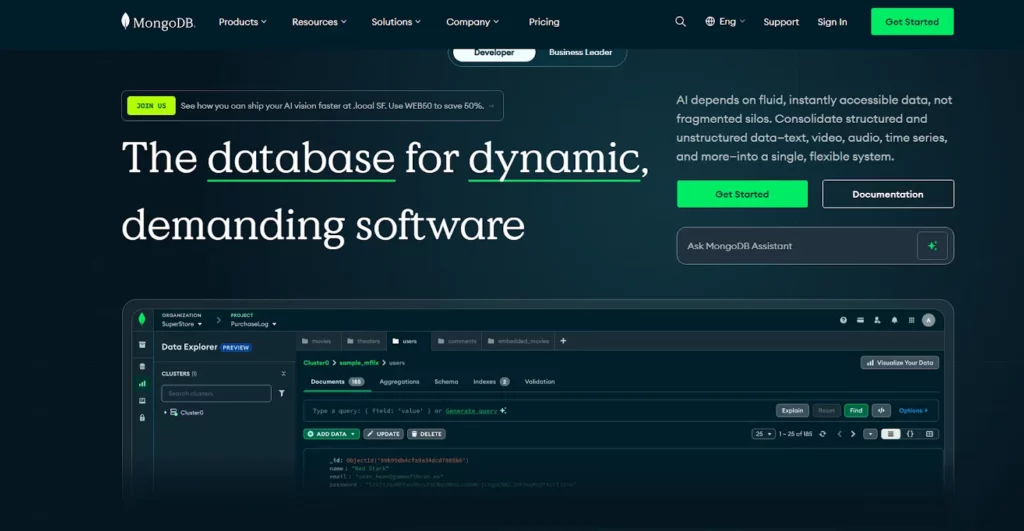1024x531 pixels.
Task: Open the comments collection tab
Action: 456,341
